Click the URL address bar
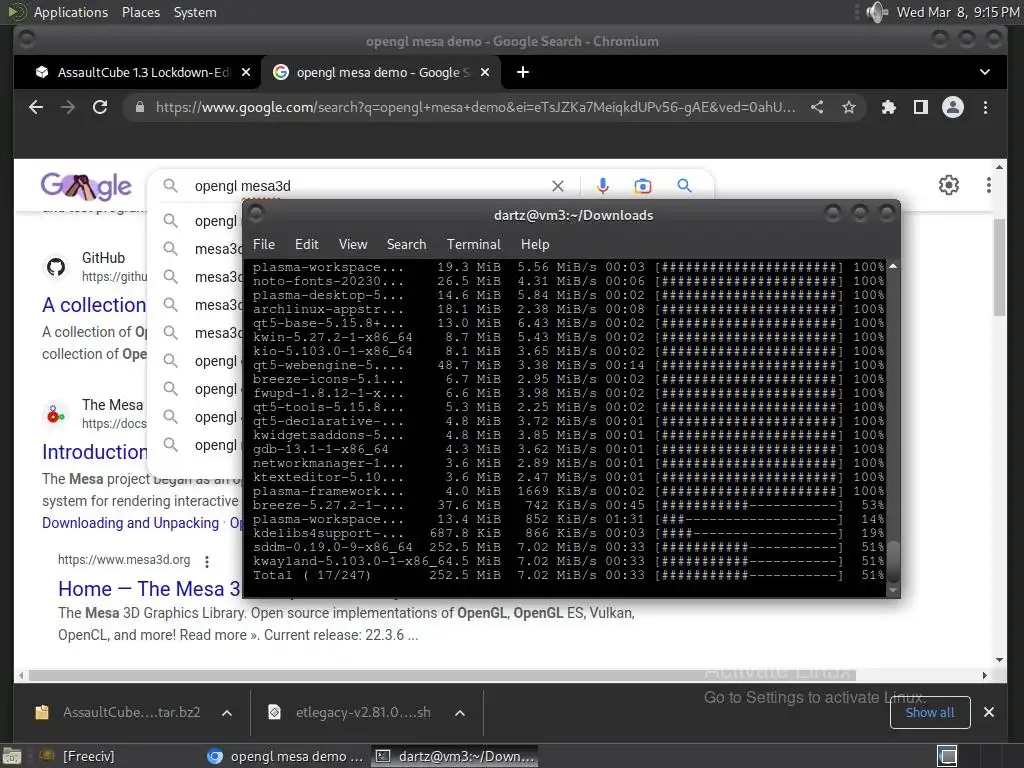 (475, 107)
